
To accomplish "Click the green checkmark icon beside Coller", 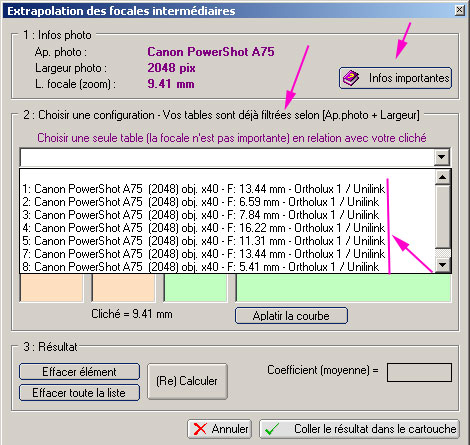I will pyautogui.click(x=272, y=429).
